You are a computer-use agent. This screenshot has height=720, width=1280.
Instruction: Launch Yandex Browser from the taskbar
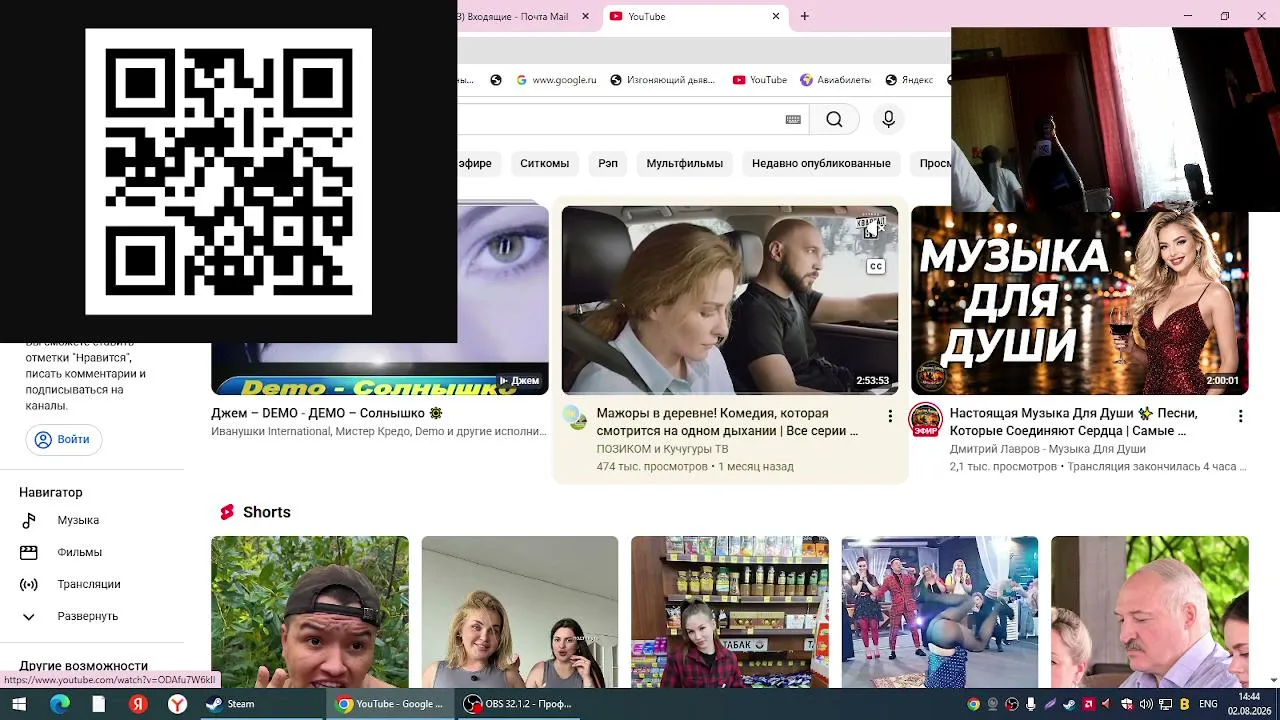point(177,704)
